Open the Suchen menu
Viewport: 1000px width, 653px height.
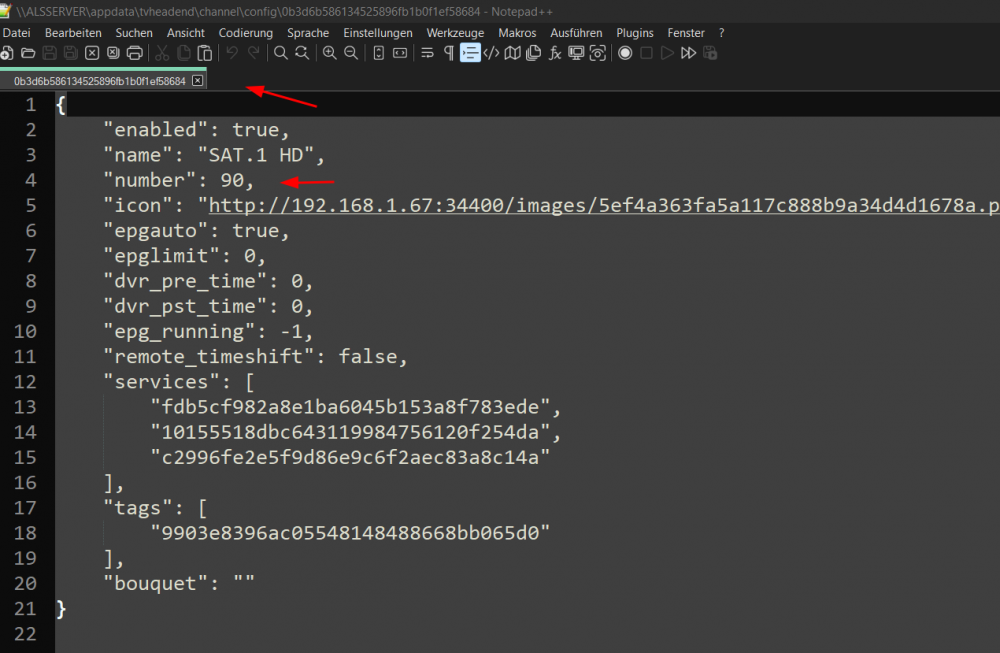pos(134,33)
